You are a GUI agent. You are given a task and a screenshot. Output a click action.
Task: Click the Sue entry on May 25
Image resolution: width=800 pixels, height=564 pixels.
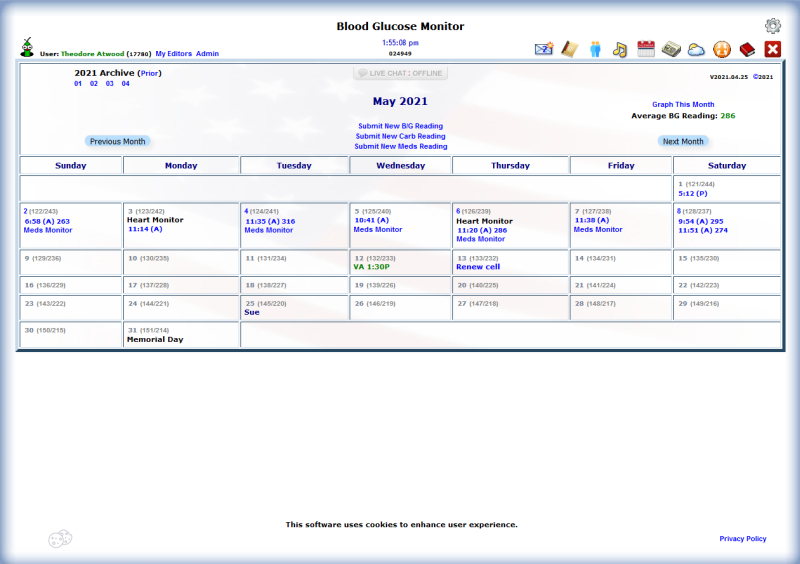252,312
